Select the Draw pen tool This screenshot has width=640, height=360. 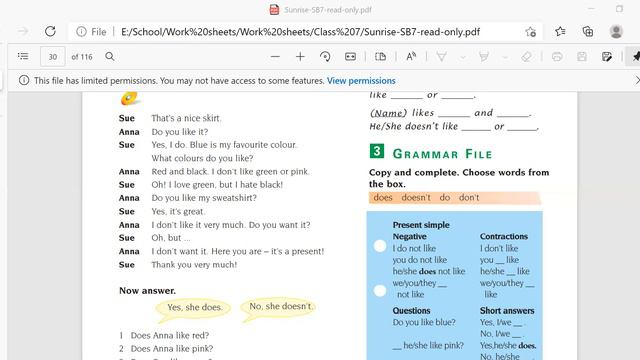click(x=442, y=57)
